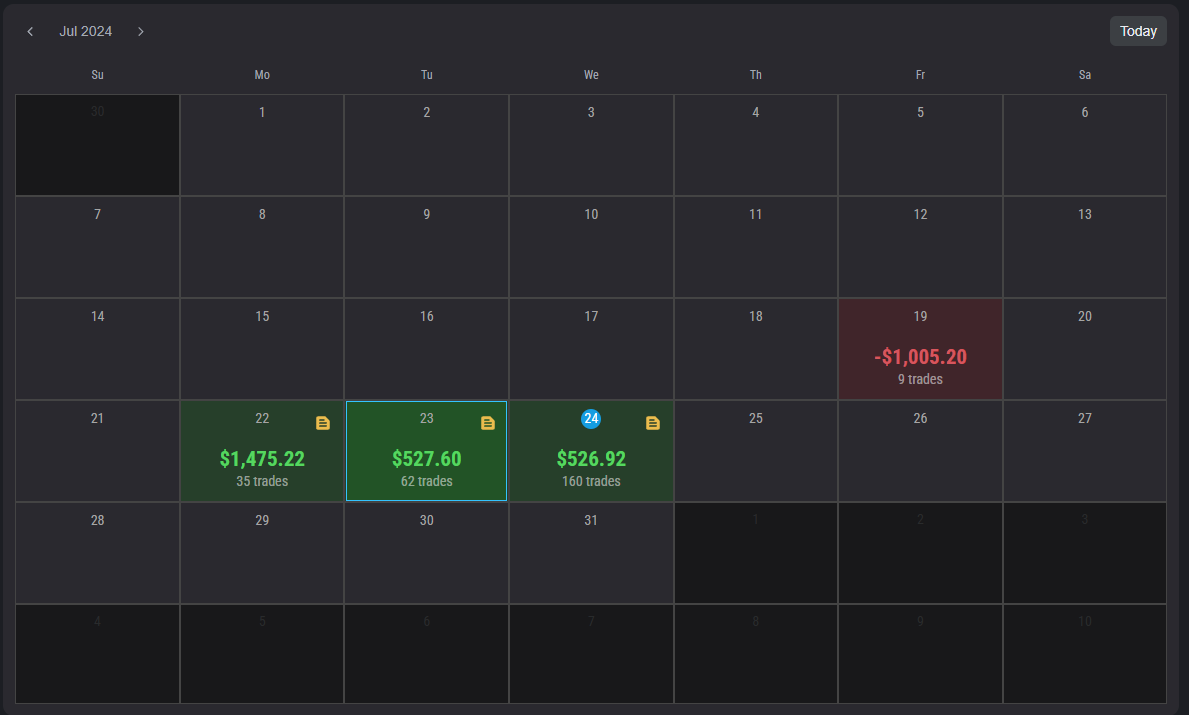The image size is (1189, 715).
Task: Click the Su weekday column header
Action: [97, 74]
